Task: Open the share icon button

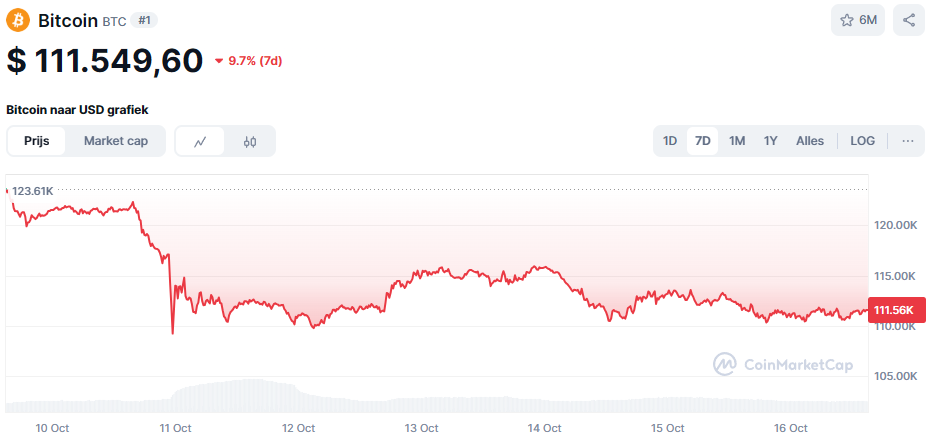Action: tap(909, 20)
